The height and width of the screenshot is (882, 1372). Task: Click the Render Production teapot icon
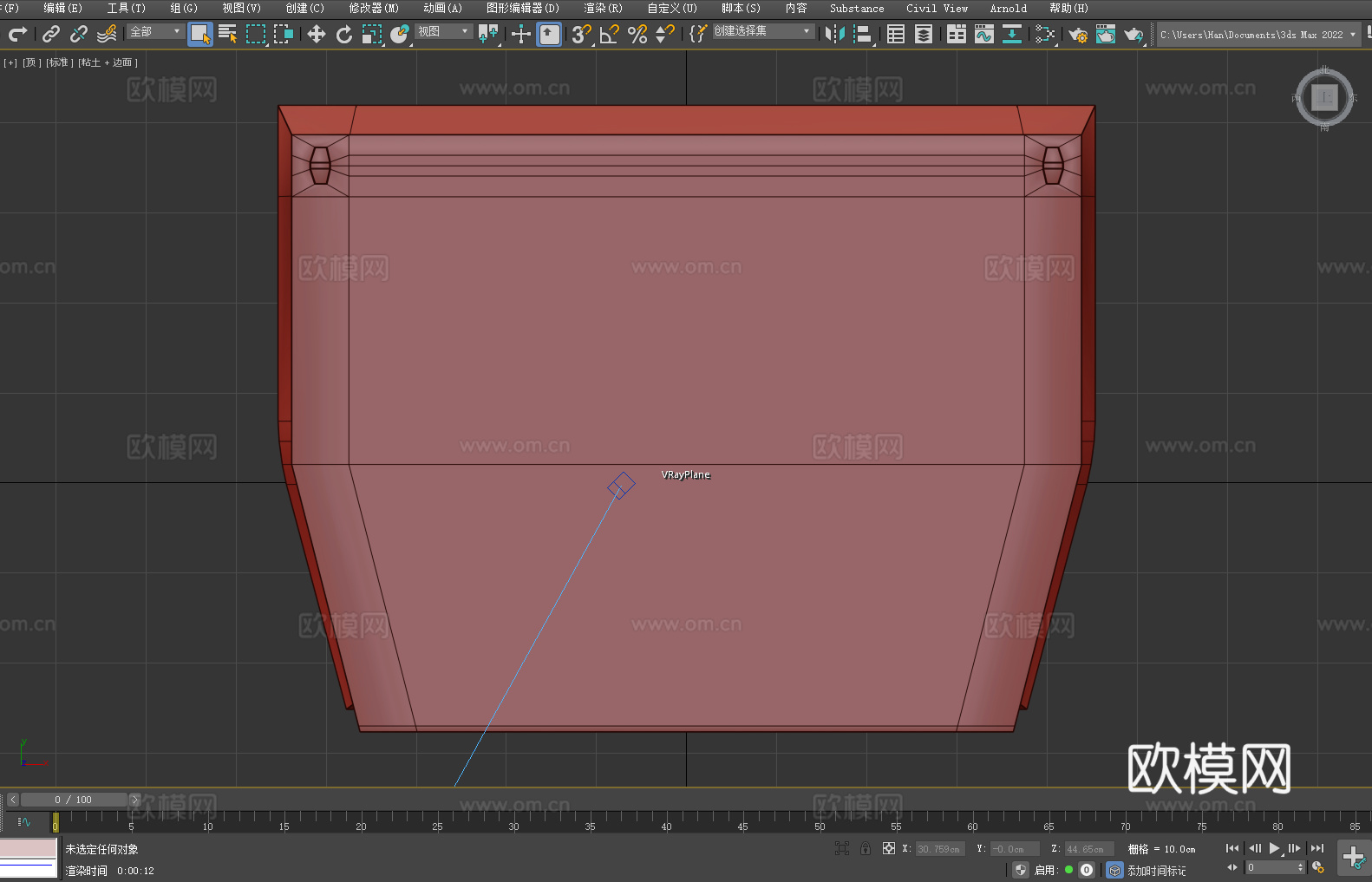click(1134, 34)
